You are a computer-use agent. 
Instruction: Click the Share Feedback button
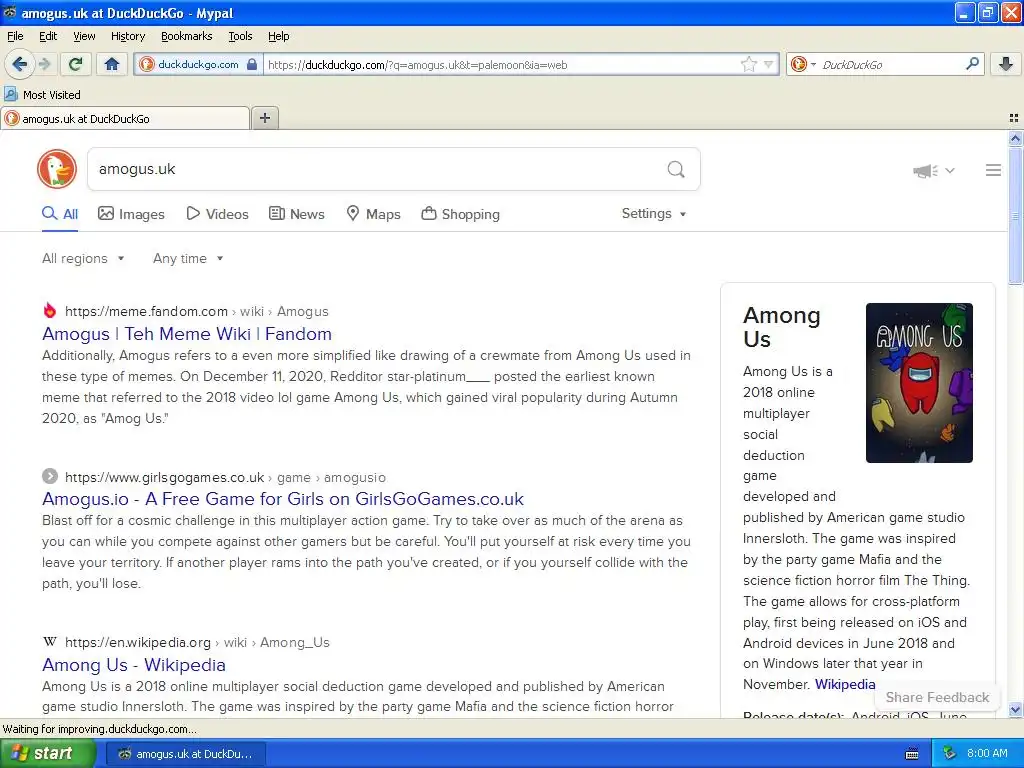[x=937, y=697]
